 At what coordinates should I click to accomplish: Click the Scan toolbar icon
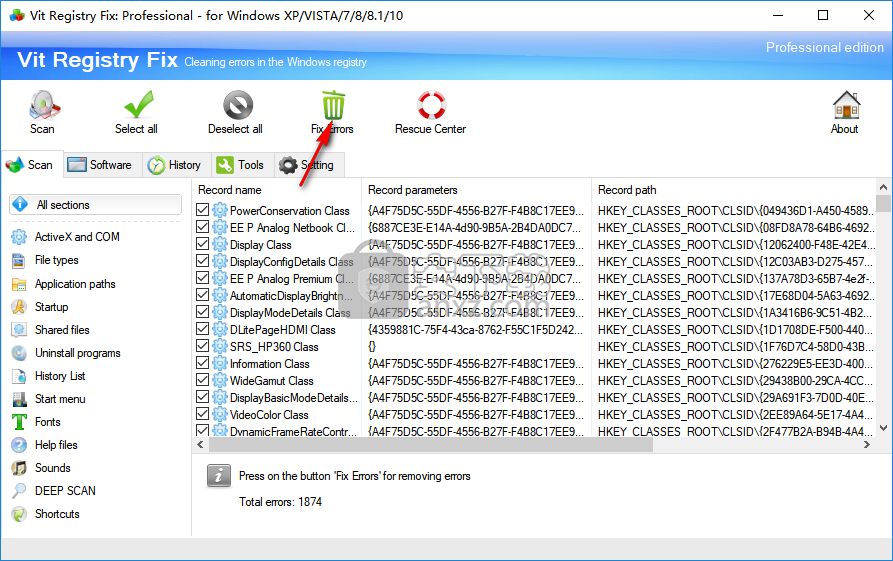[x=43, y=105]
